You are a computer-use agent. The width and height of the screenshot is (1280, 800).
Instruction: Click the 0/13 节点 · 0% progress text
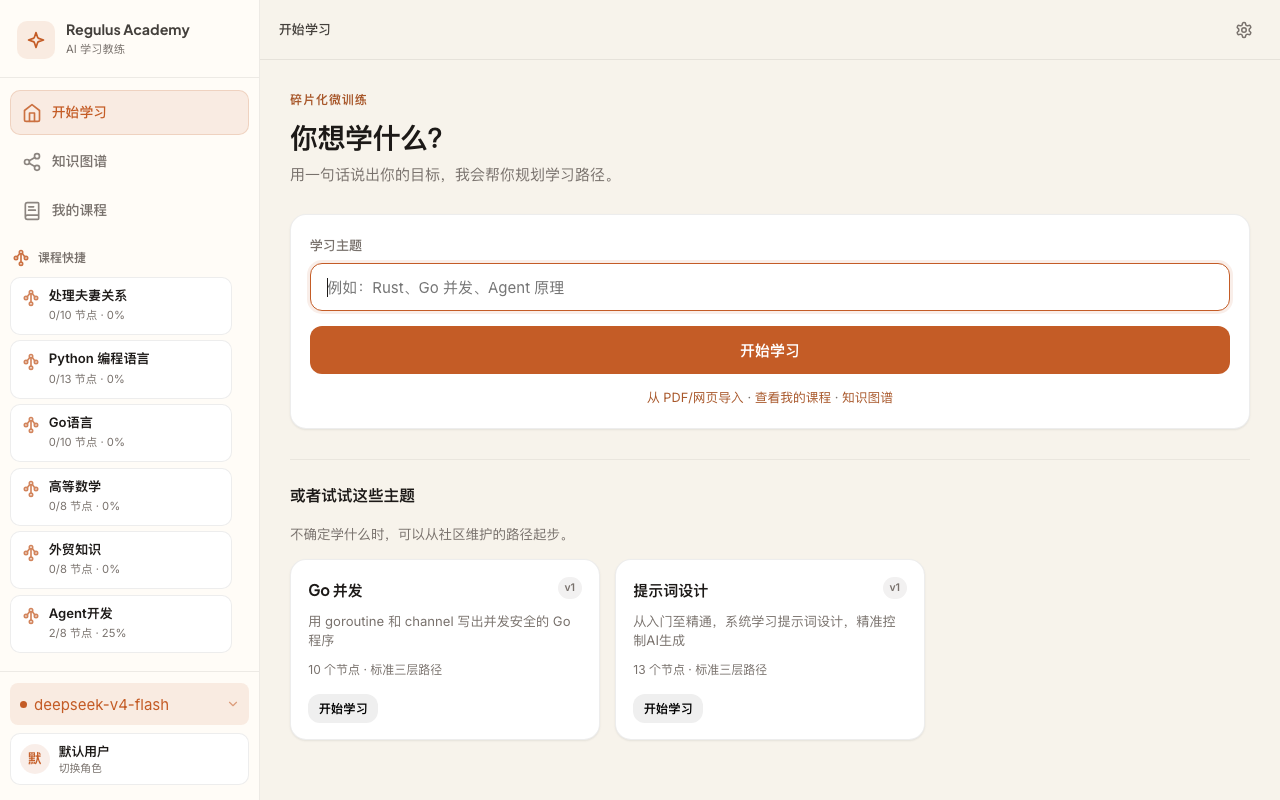87,379
